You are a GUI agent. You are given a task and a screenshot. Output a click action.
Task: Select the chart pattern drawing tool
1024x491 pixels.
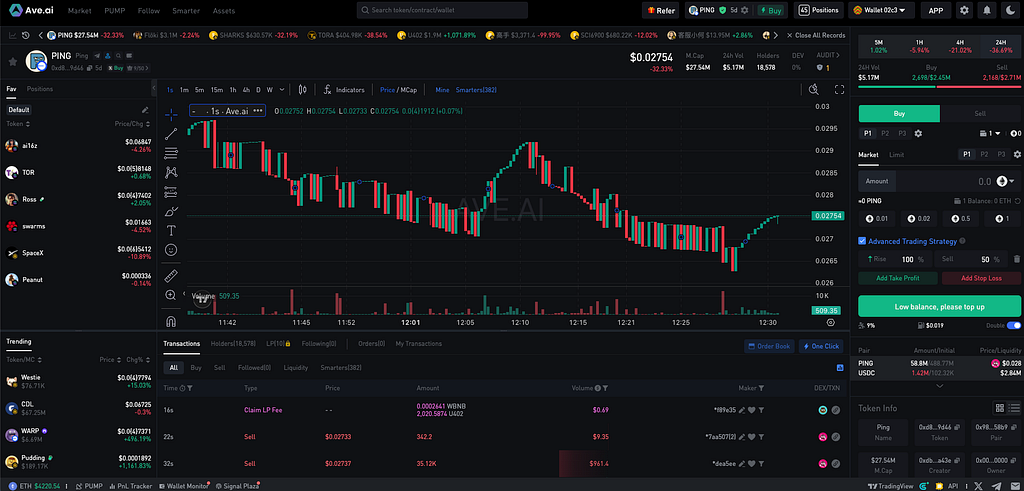pyautogui.click(x=171, y=172)
